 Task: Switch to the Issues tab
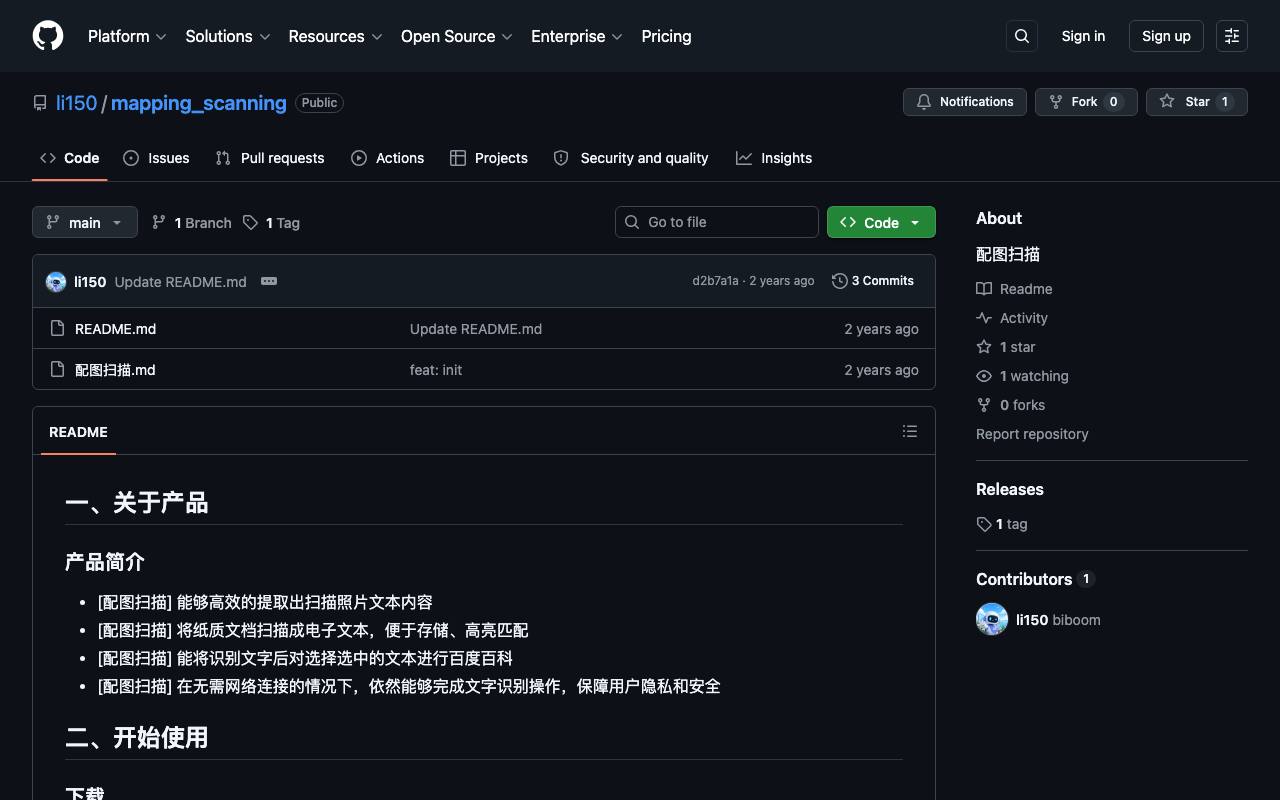pos(156,158)
